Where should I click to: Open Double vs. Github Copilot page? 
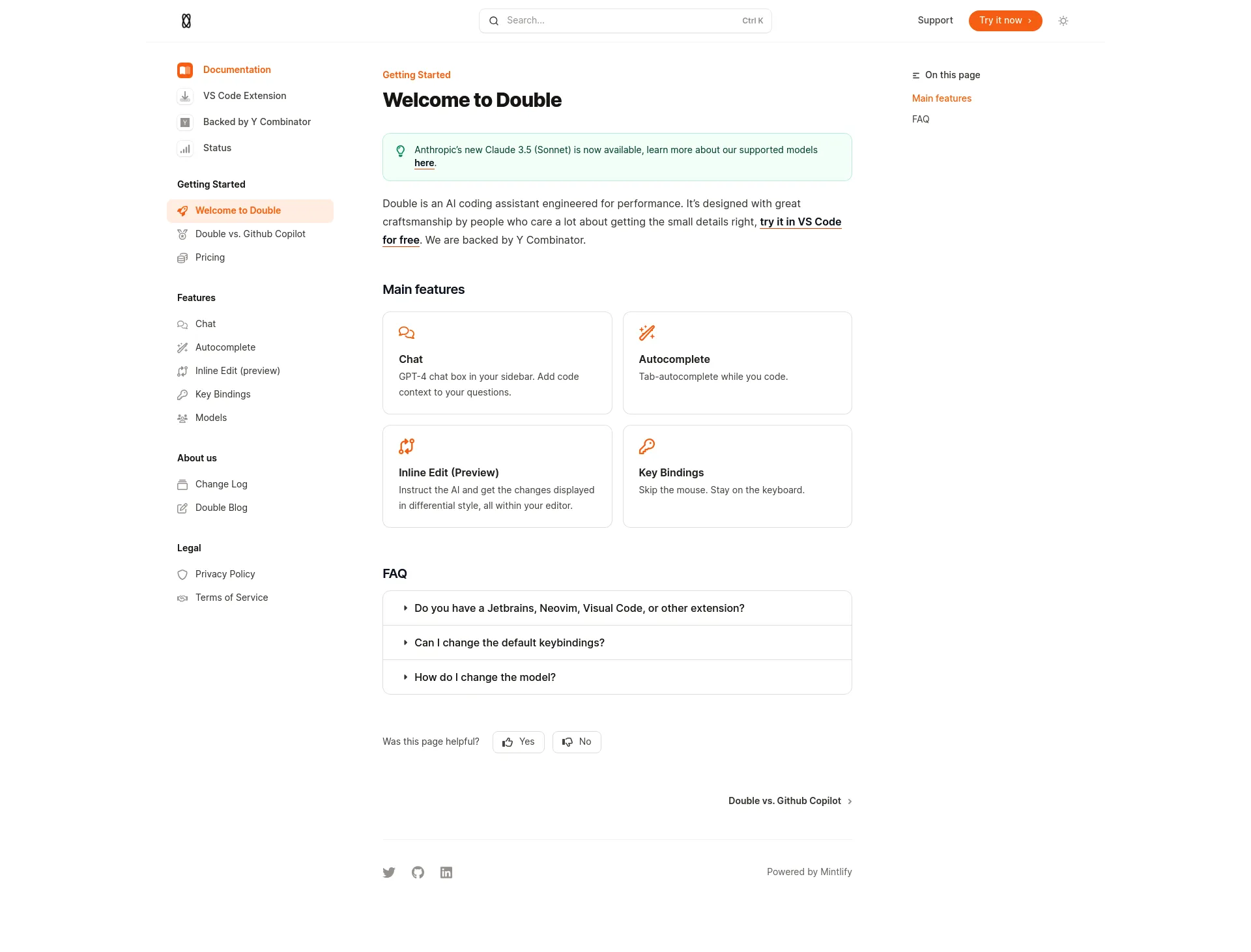coord(250,233)
